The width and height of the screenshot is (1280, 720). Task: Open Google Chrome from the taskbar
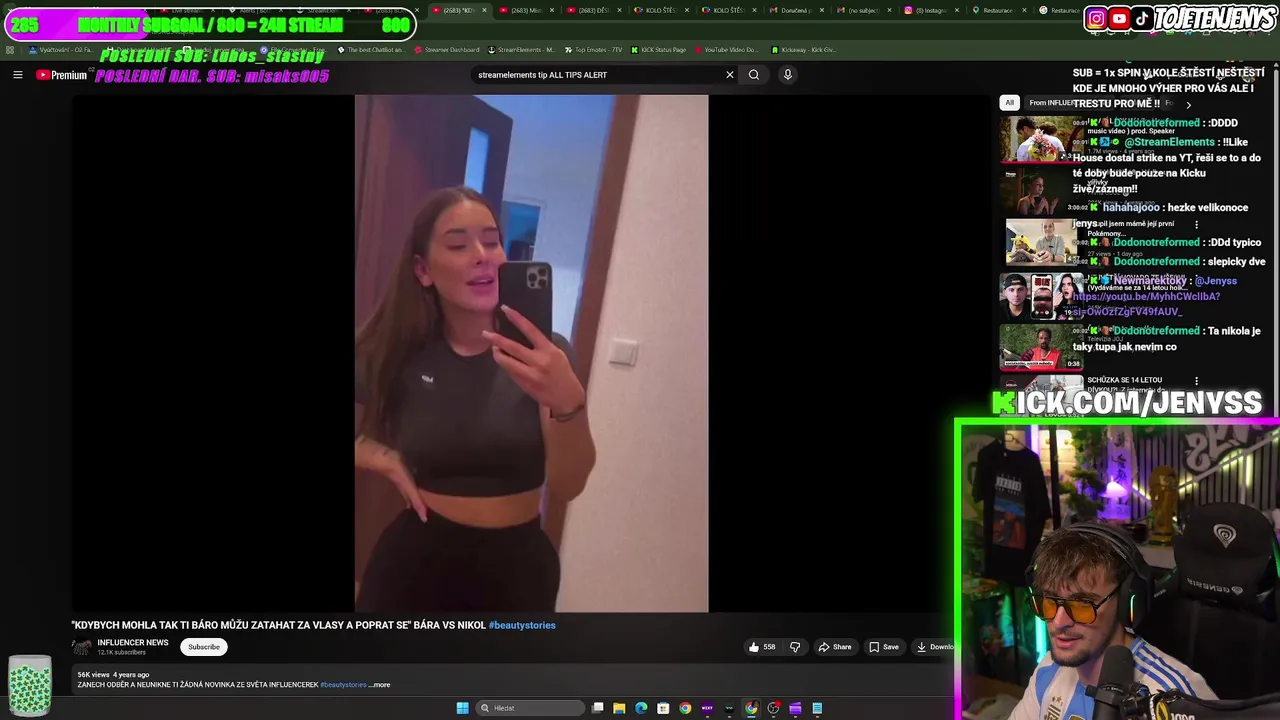tap(685, 708)
